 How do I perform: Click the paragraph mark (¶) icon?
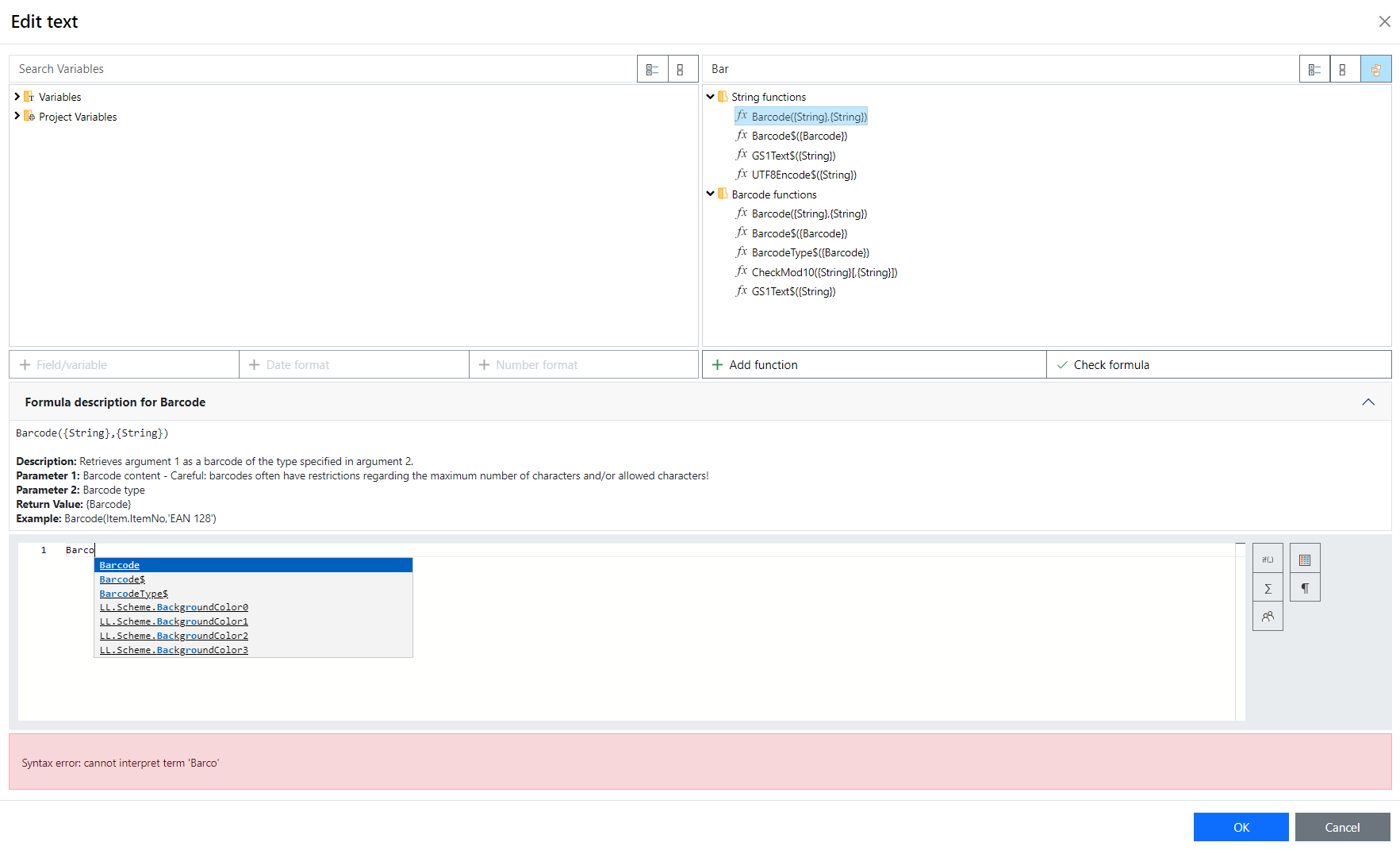(1305, 588)
